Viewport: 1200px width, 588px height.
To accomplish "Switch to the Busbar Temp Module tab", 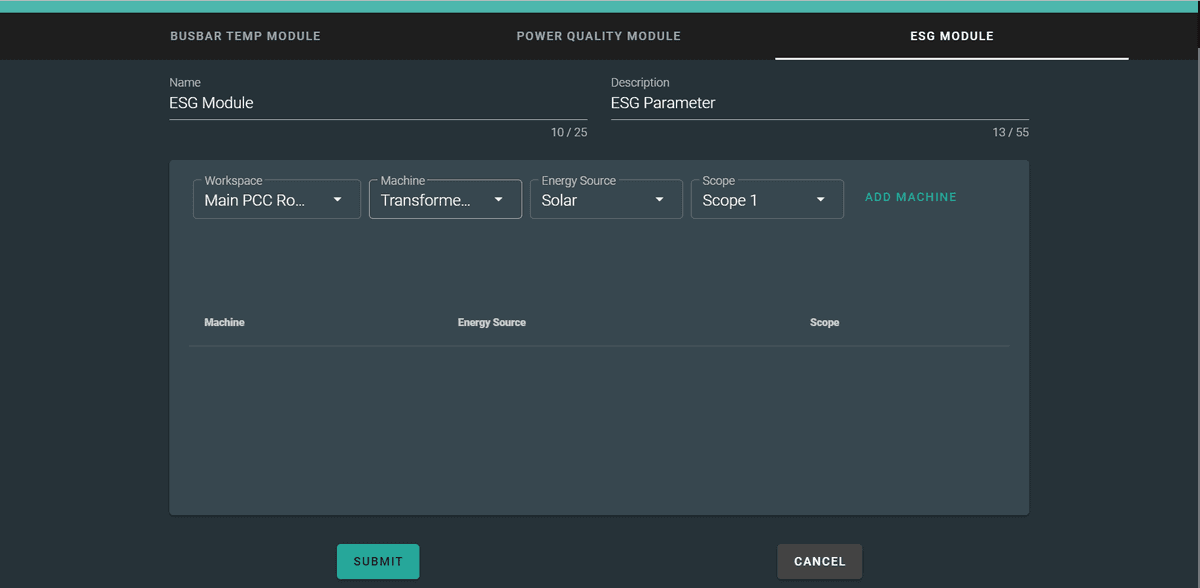I will point(245,36).
